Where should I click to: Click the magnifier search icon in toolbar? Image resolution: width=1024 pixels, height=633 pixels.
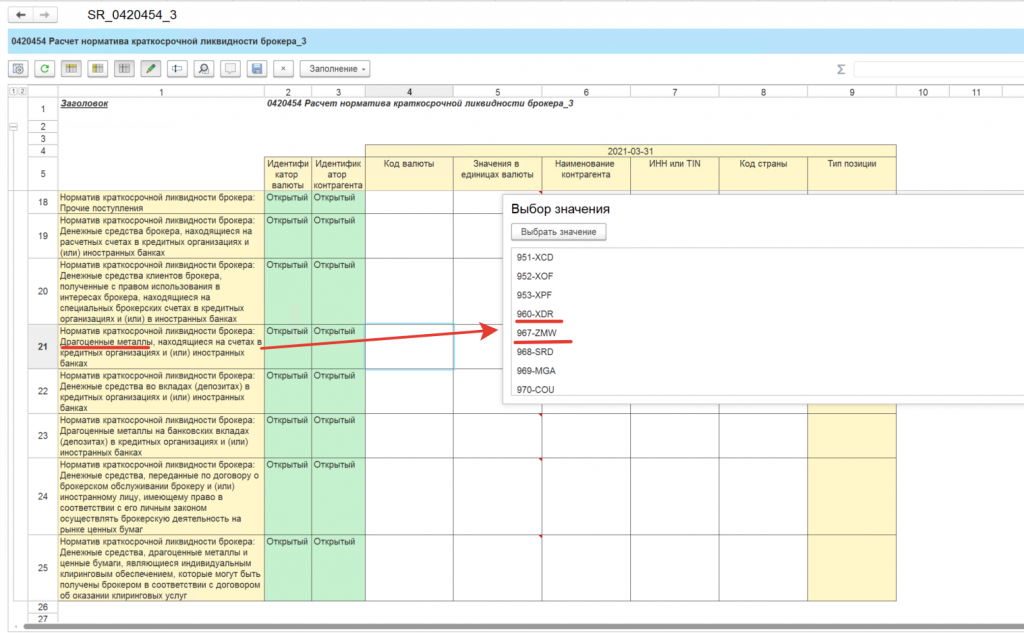[203, 69]
